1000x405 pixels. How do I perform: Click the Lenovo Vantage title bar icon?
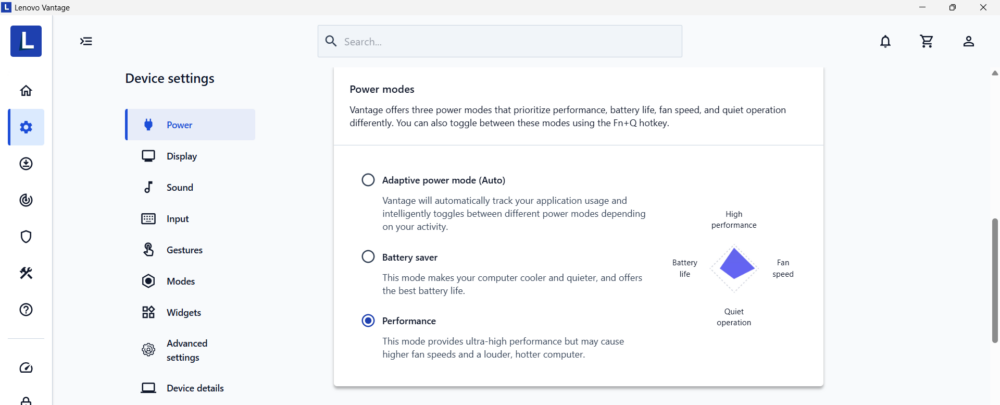[7, 8]
